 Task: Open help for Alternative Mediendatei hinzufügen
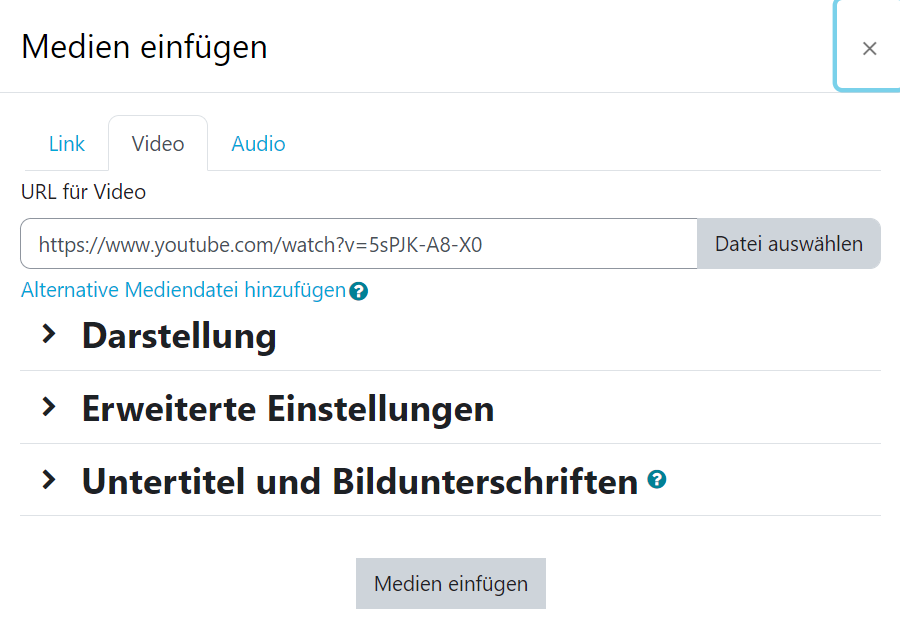[x=359, y=292]
